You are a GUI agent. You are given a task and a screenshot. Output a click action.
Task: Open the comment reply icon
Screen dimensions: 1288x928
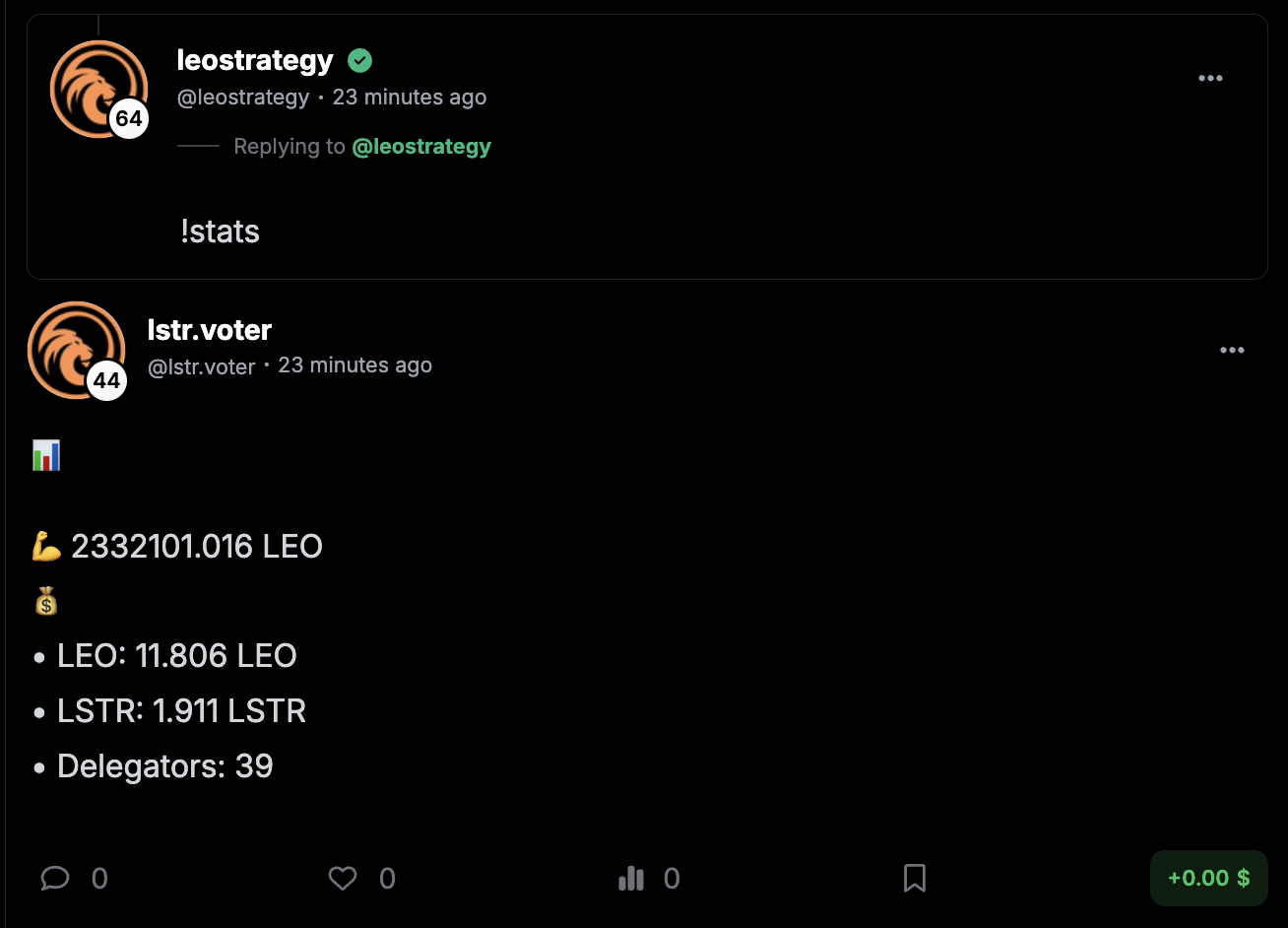[55, 878]
